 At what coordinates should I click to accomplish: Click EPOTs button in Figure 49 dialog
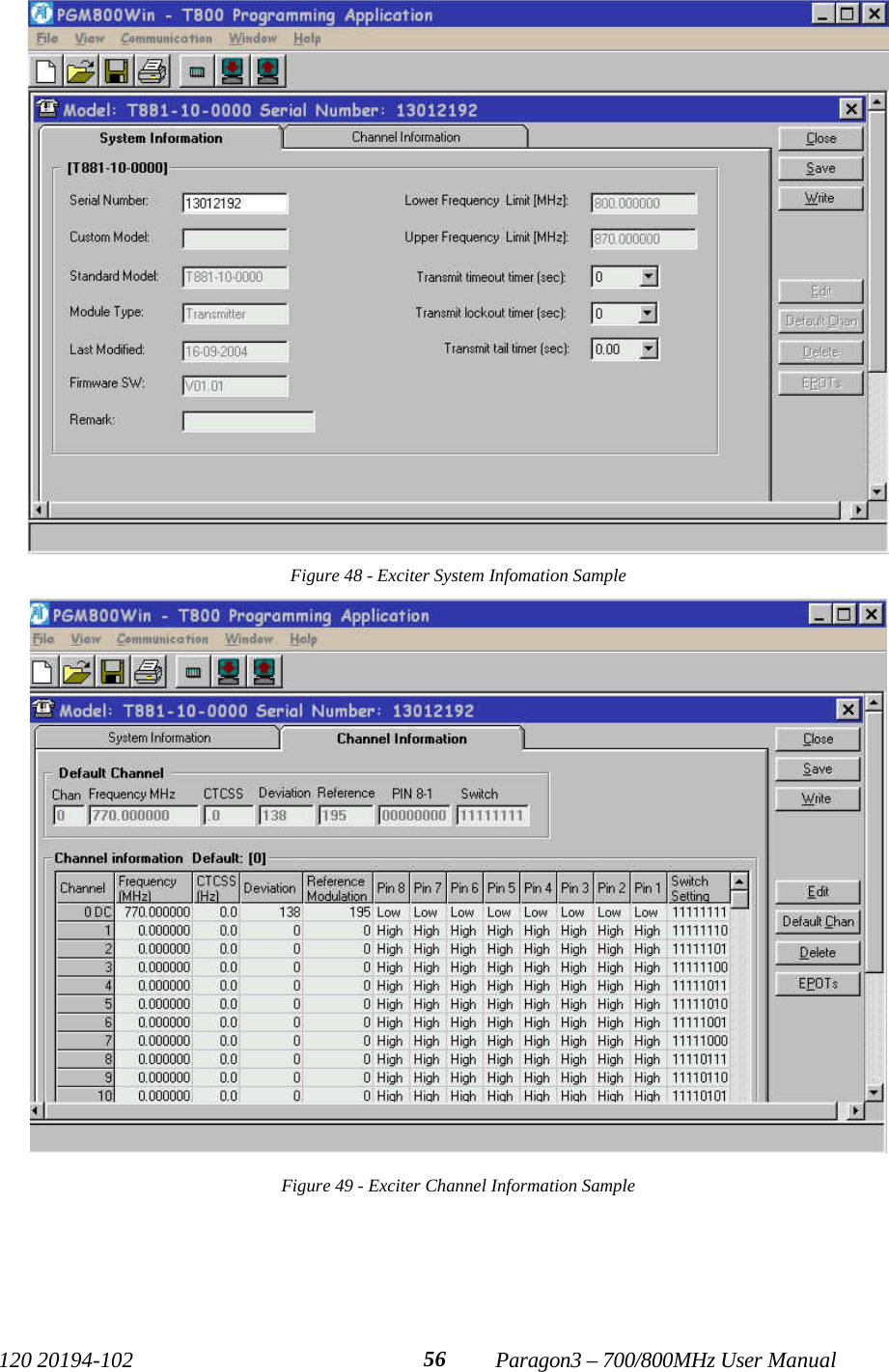pyautogui.click(x=818, y=983)
